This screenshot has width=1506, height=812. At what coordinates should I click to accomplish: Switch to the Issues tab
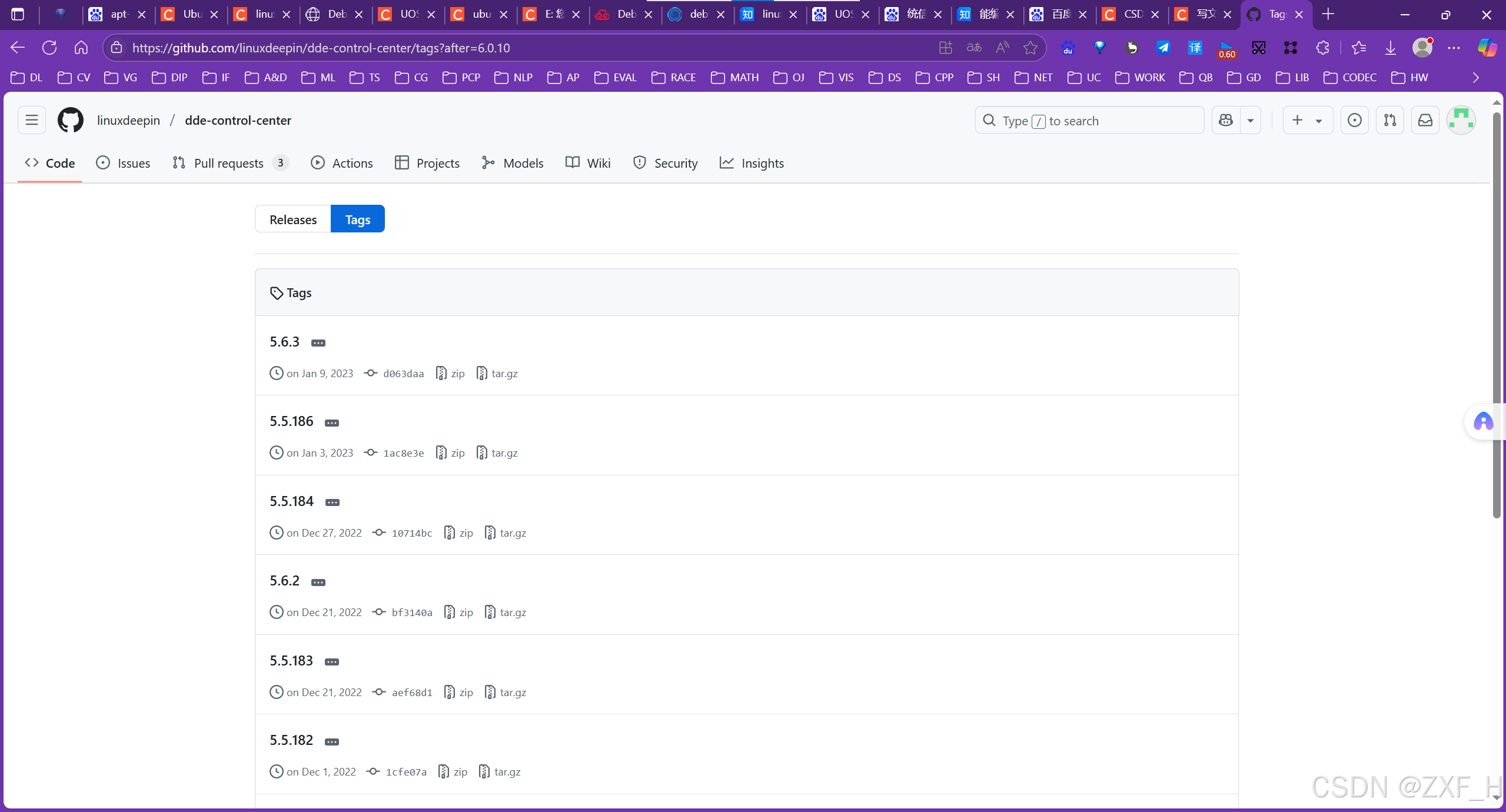click(123, 163)
